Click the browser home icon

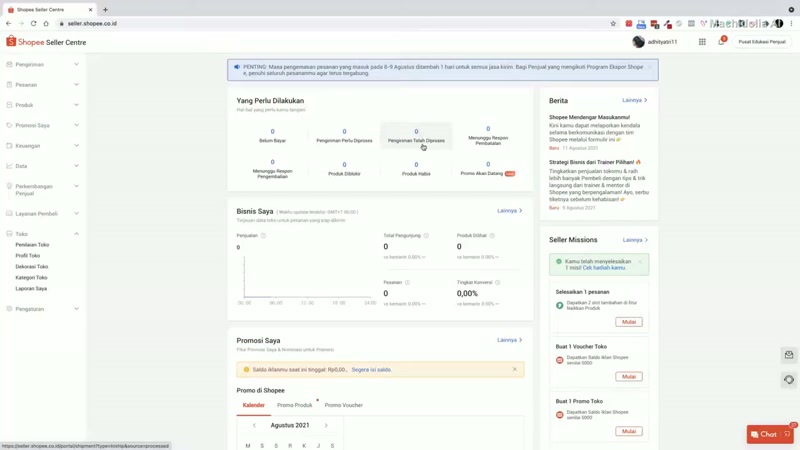coord(46,23)
